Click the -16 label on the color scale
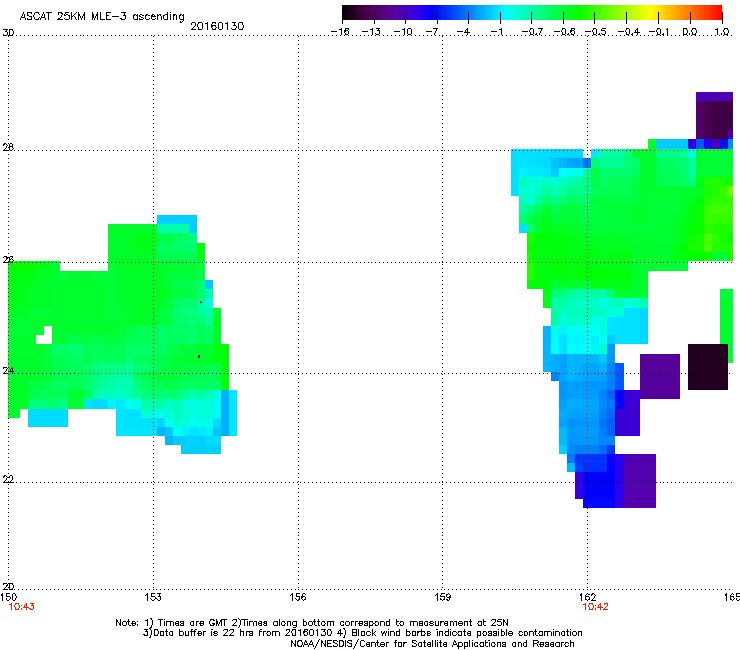The height and width of the screenshot is (650, 740). (340, 32)
